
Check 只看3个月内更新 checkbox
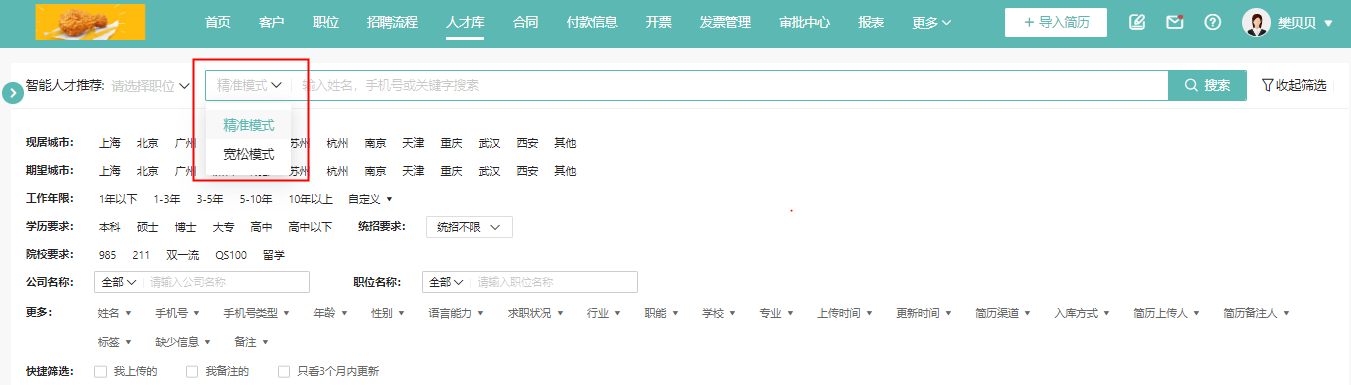(284, 372)
